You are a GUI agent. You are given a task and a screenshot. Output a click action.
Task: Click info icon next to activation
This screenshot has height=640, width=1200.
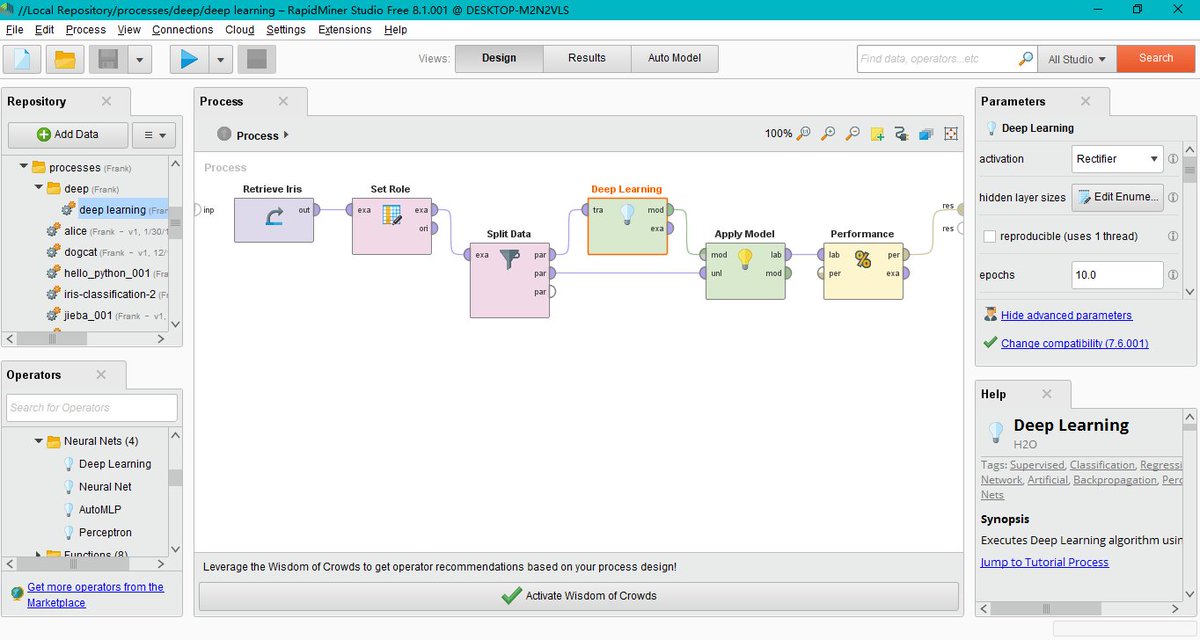coord(1173,159)
